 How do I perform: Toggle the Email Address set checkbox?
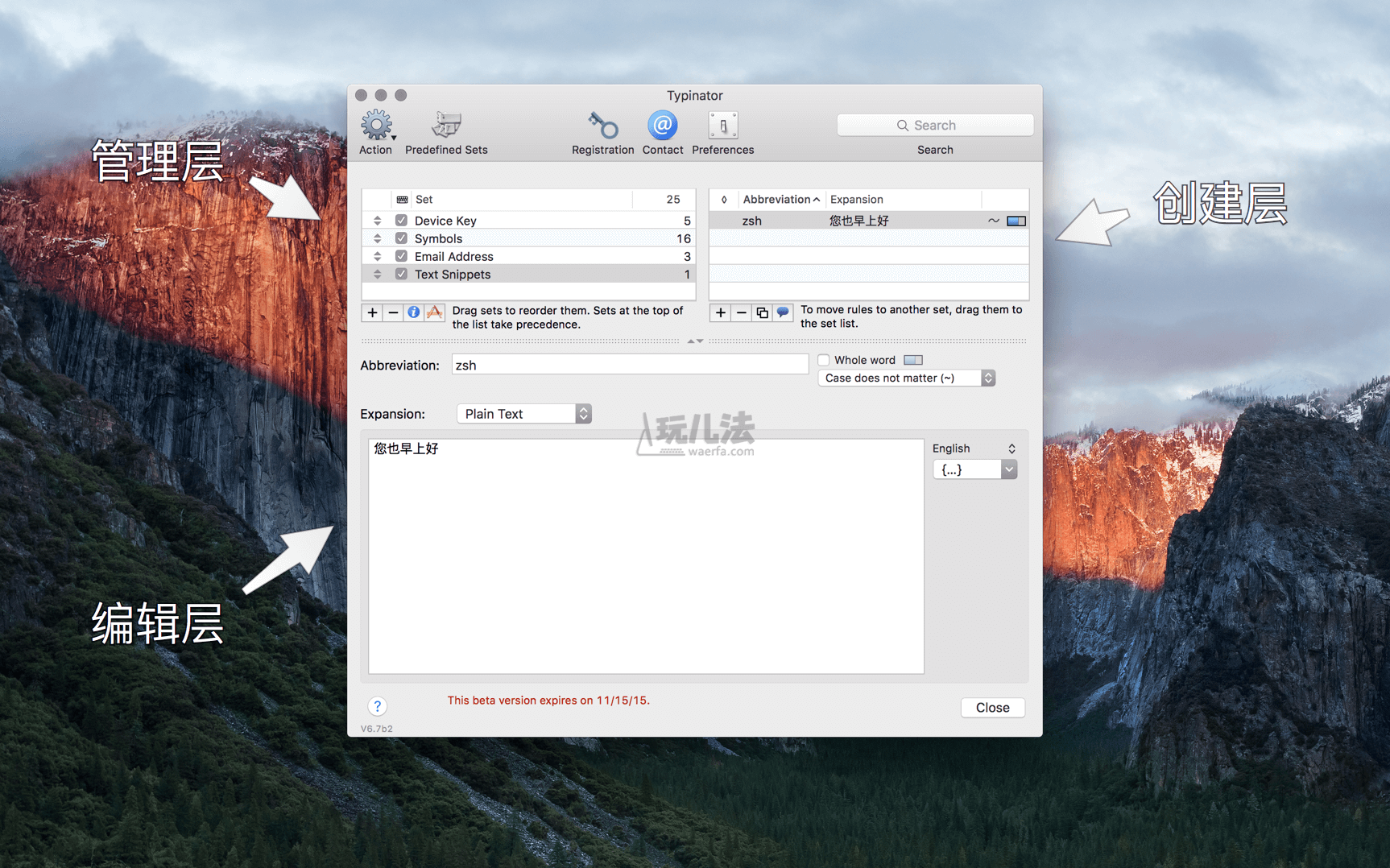401,256
